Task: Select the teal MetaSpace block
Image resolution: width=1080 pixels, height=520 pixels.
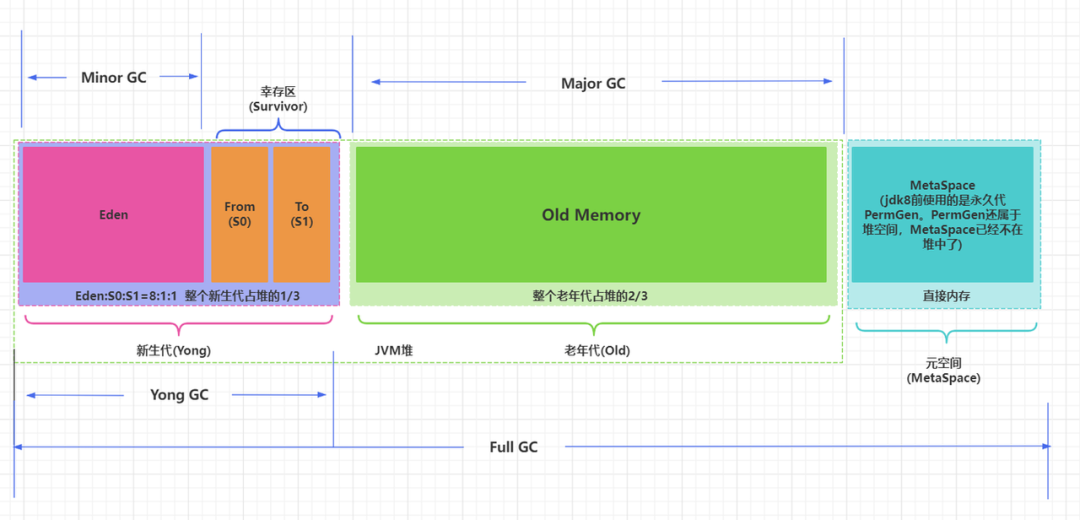Action: click(x=942, y=214)
